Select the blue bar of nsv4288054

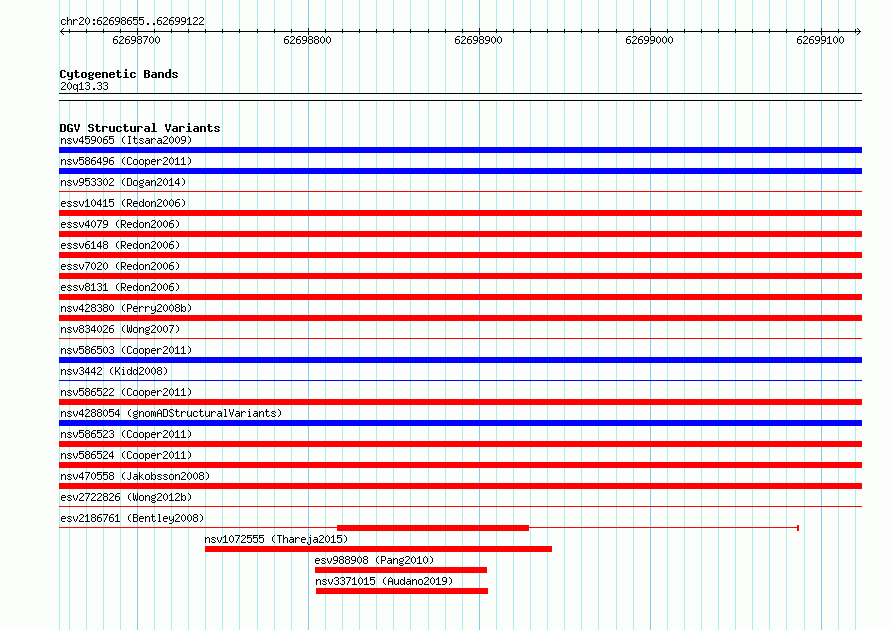coord(460,423)
